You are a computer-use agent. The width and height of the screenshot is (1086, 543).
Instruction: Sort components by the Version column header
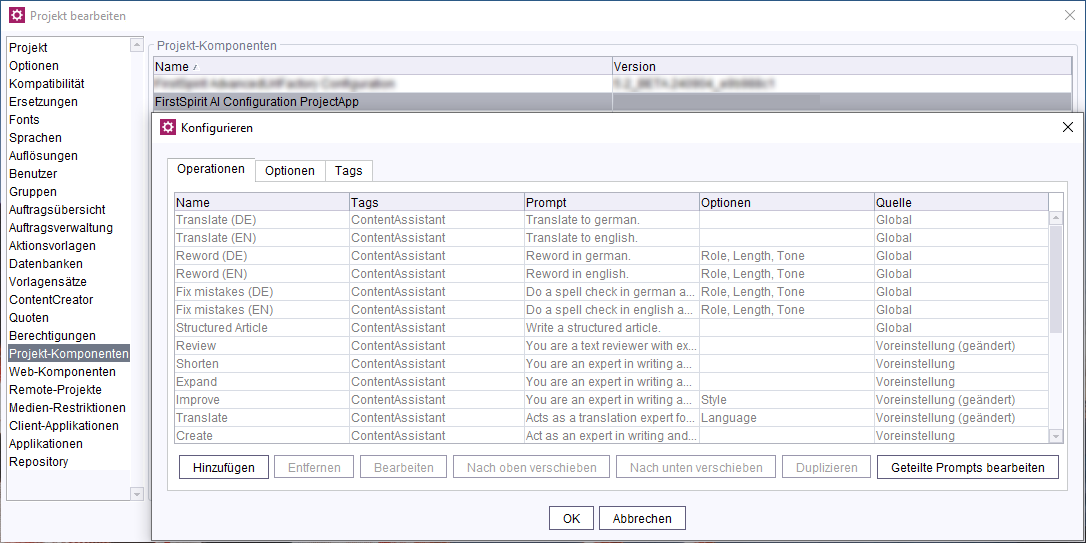click(x=842, y=66)
